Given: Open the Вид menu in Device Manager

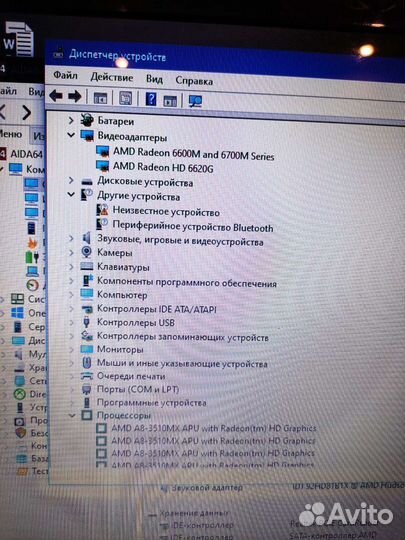Looking at the screenshot, I should (x=154, y=79).
